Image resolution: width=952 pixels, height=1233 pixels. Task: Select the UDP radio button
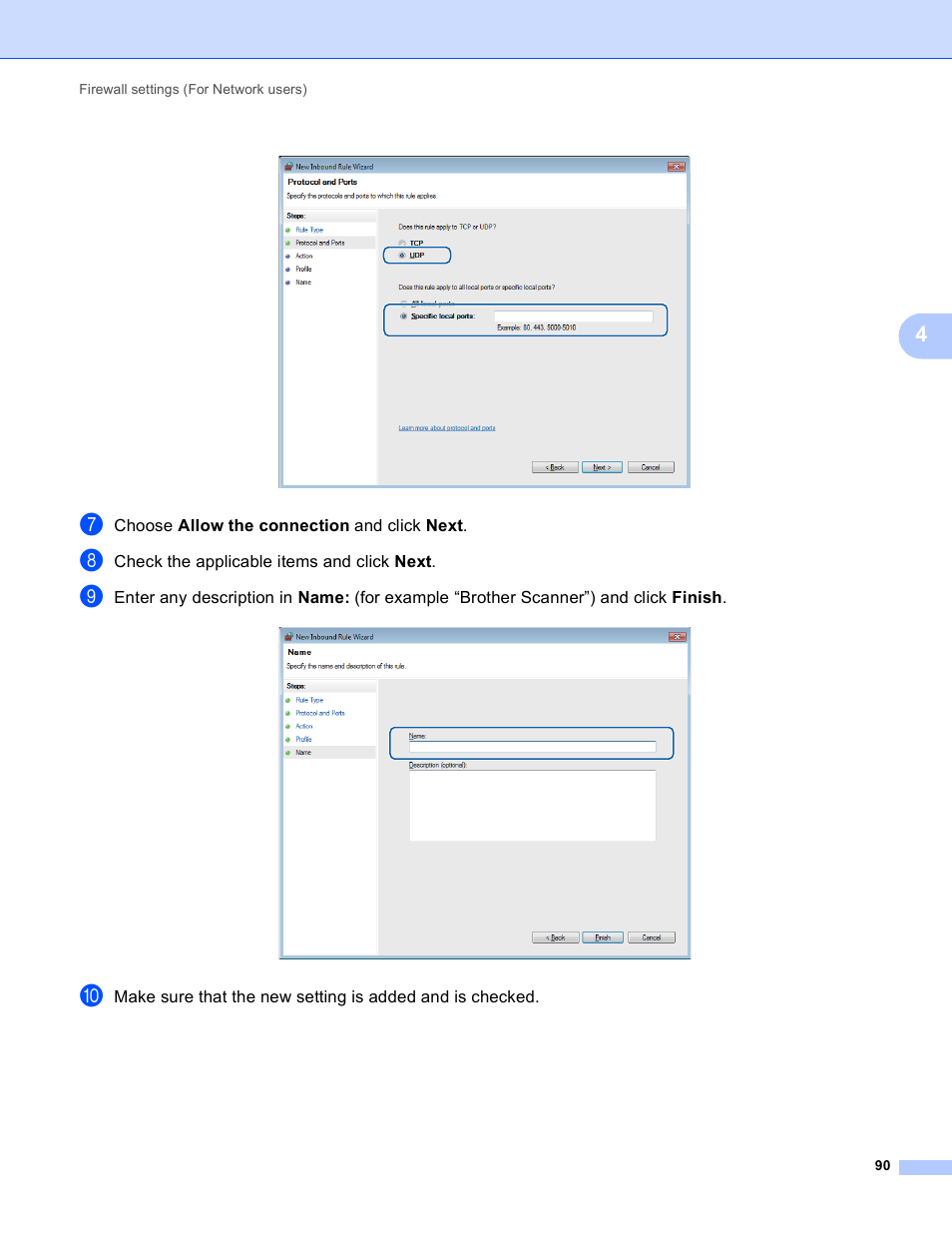tap(402, 256)
